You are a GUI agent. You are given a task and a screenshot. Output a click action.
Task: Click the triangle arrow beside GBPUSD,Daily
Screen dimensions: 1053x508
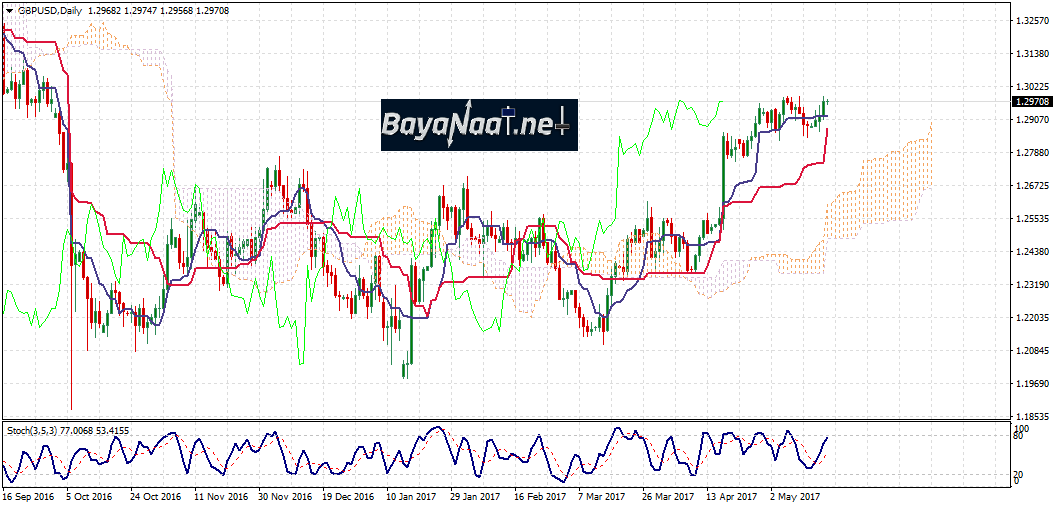click(x=9, y=10)
